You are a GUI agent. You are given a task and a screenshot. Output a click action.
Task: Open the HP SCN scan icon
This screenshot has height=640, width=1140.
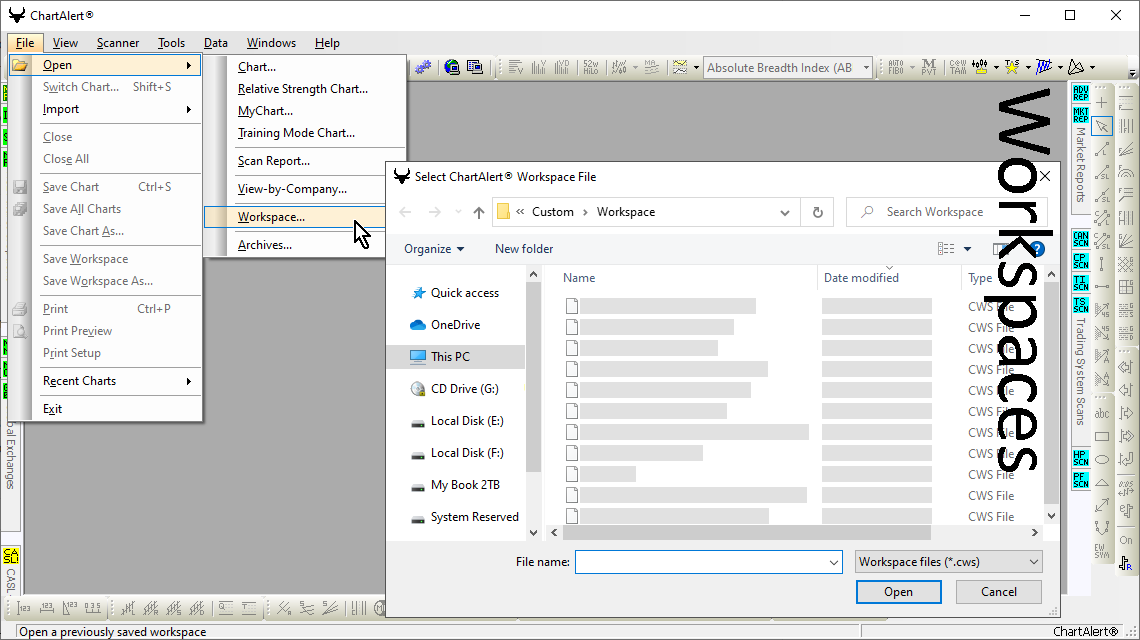point(1080,457)
